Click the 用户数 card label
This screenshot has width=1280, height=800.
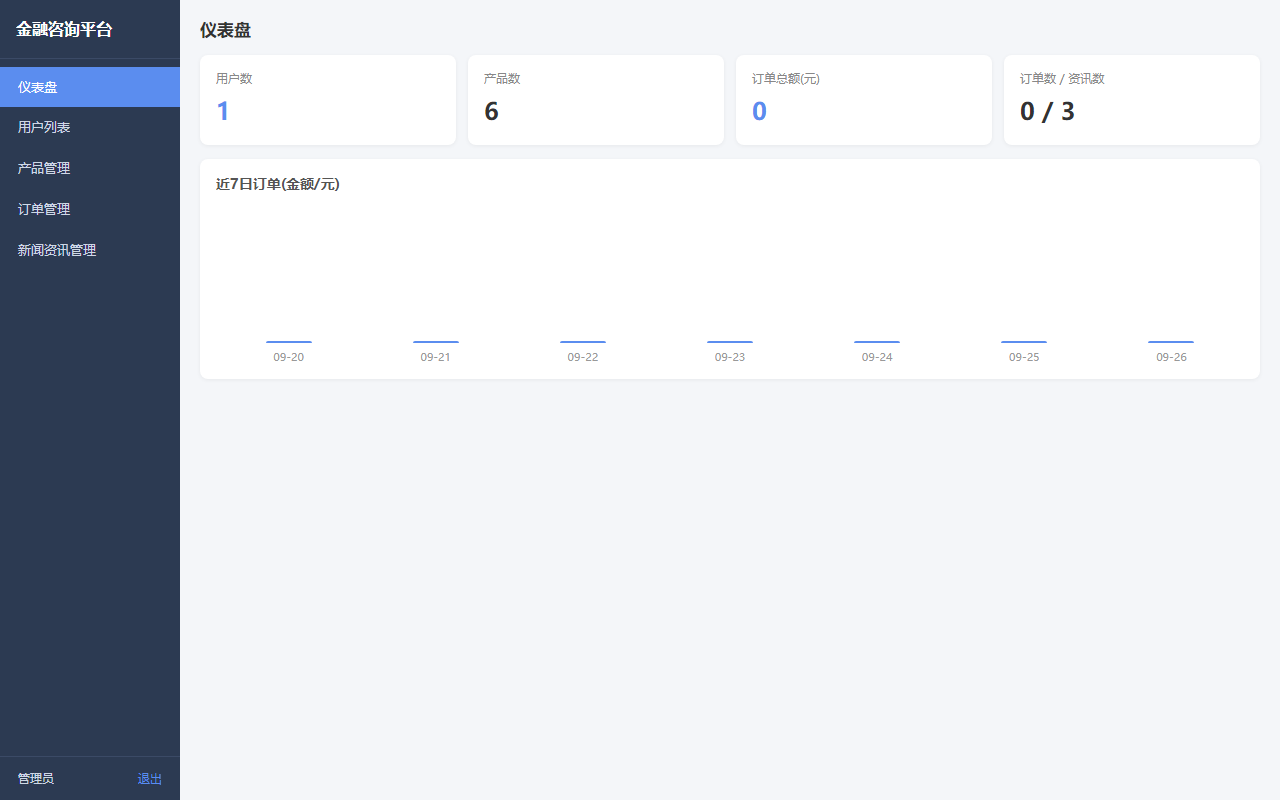tap(234, 79)
